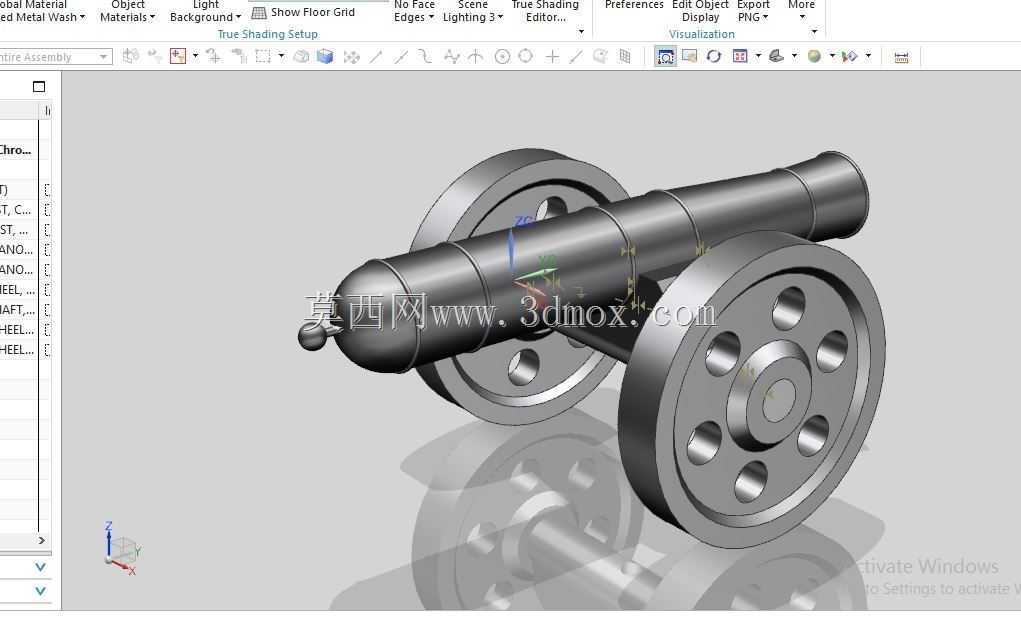Click the rectangle selection marquee icon

point(263,57)
